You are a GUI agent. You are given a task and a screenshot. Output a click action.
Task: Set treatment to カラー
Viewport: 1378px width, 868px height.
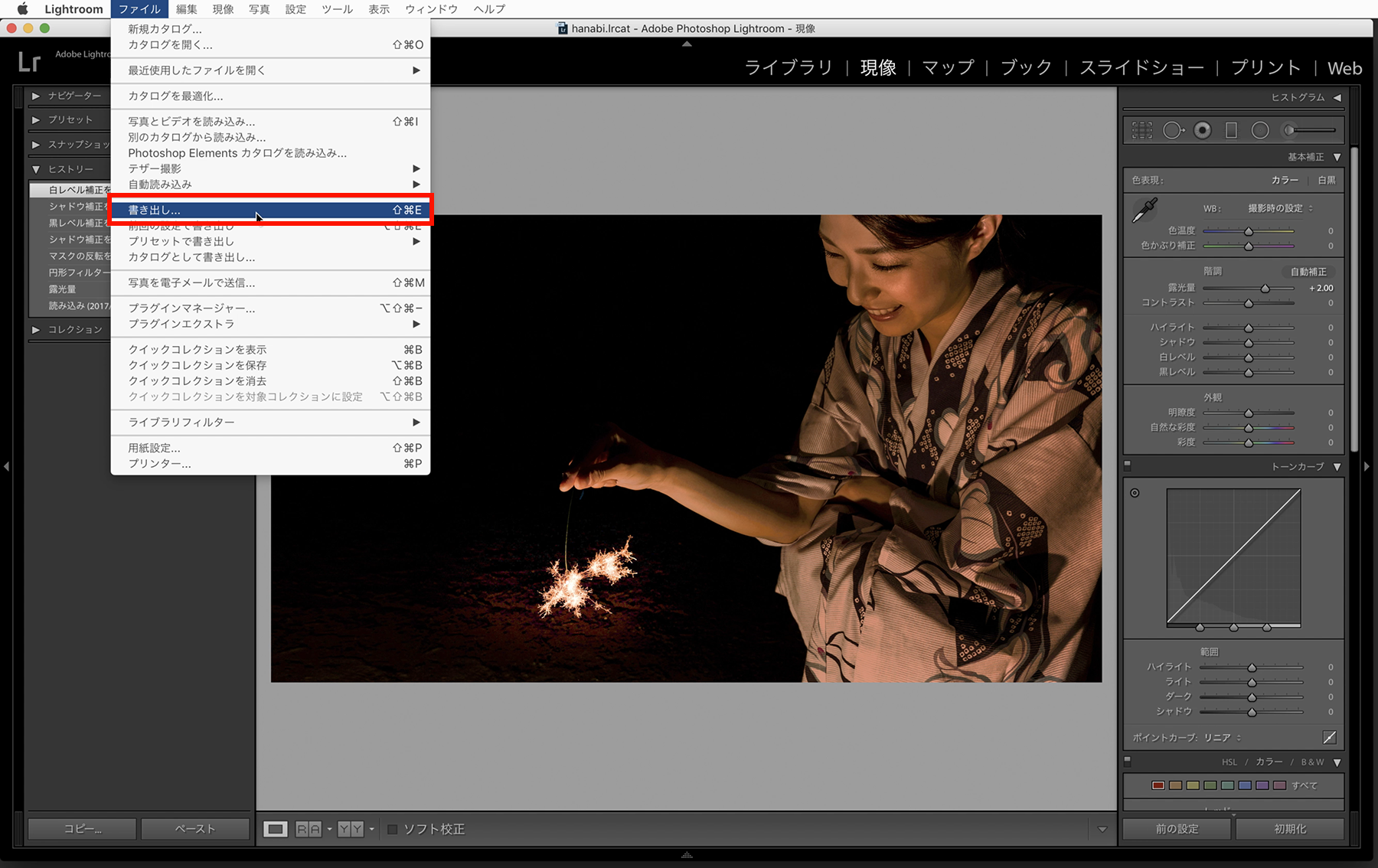pyautogui.click(x=1285, y=180)
